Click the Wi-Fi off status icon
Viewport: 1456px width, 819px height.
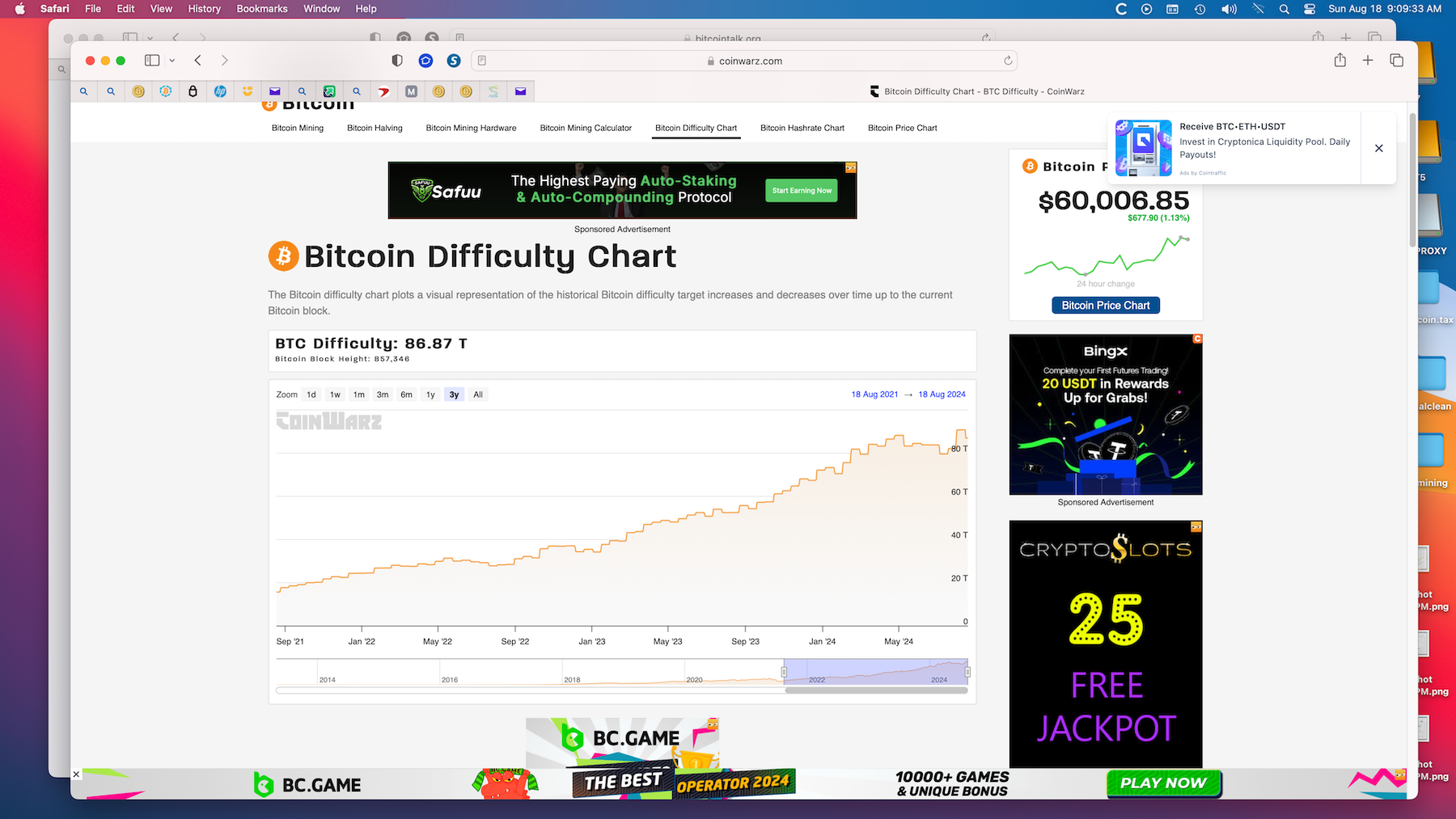pos(1258,9)
